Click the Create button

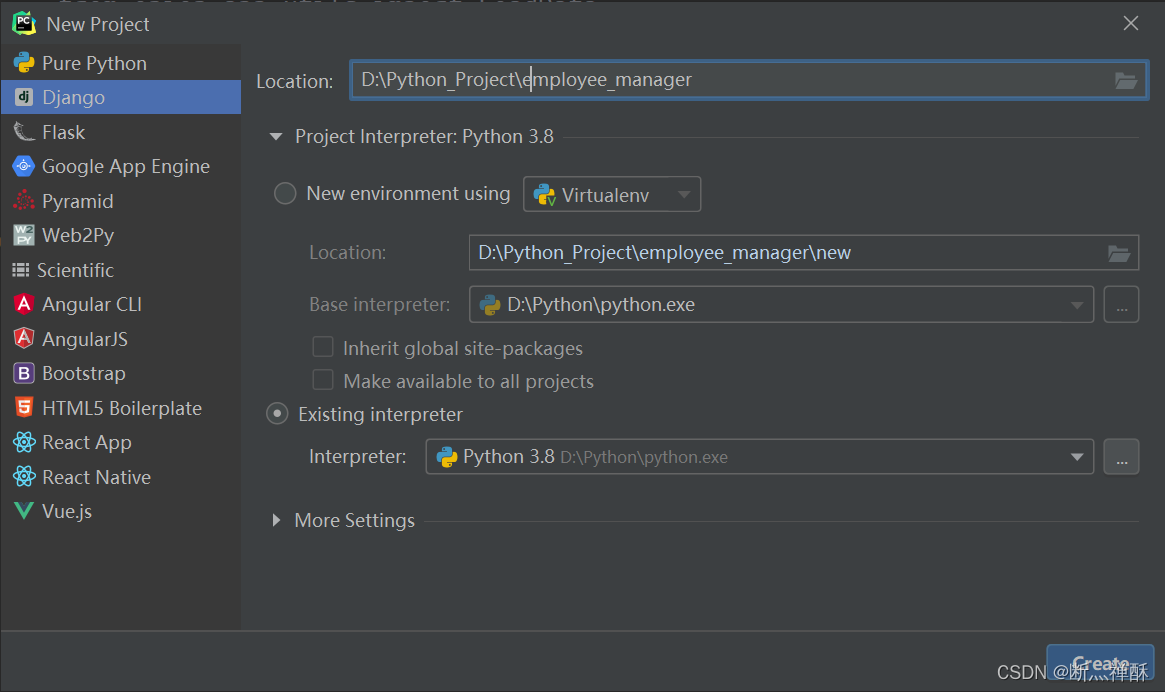(x=1100, y=663)
